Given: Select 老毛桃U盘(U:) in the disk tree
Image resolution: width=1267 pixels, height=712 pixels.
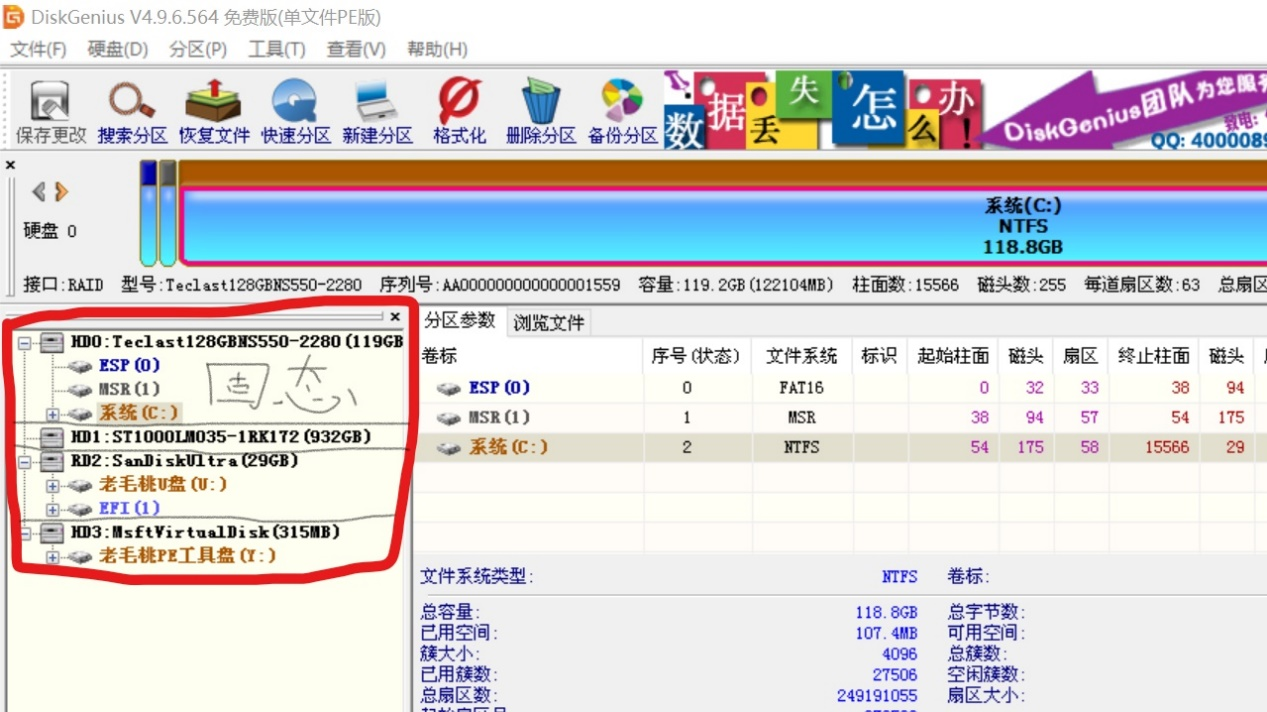Looking at the screenshot, I should pos(163,485).
